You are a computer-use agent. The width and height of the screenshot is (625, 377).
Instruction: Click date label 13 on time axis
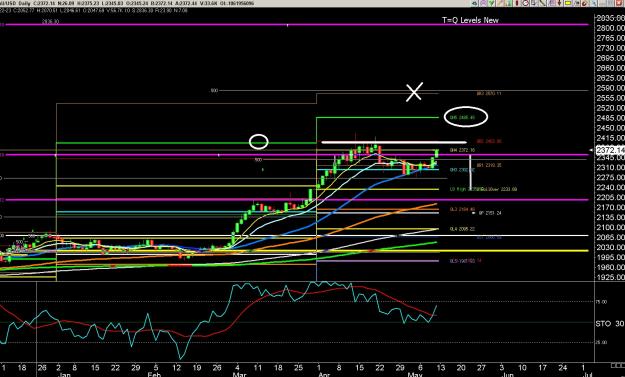click(x=440, y=367)
